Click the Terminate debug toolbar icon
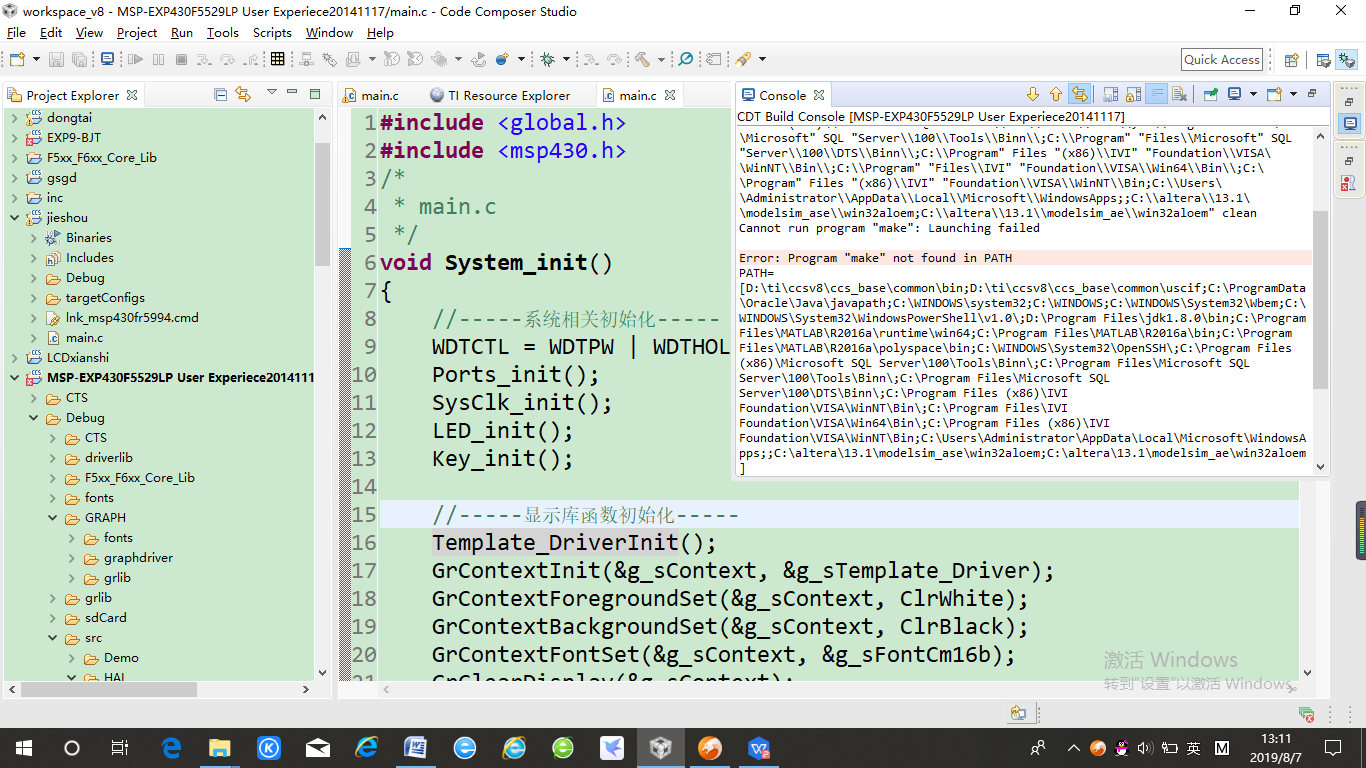 click(181, 59)
